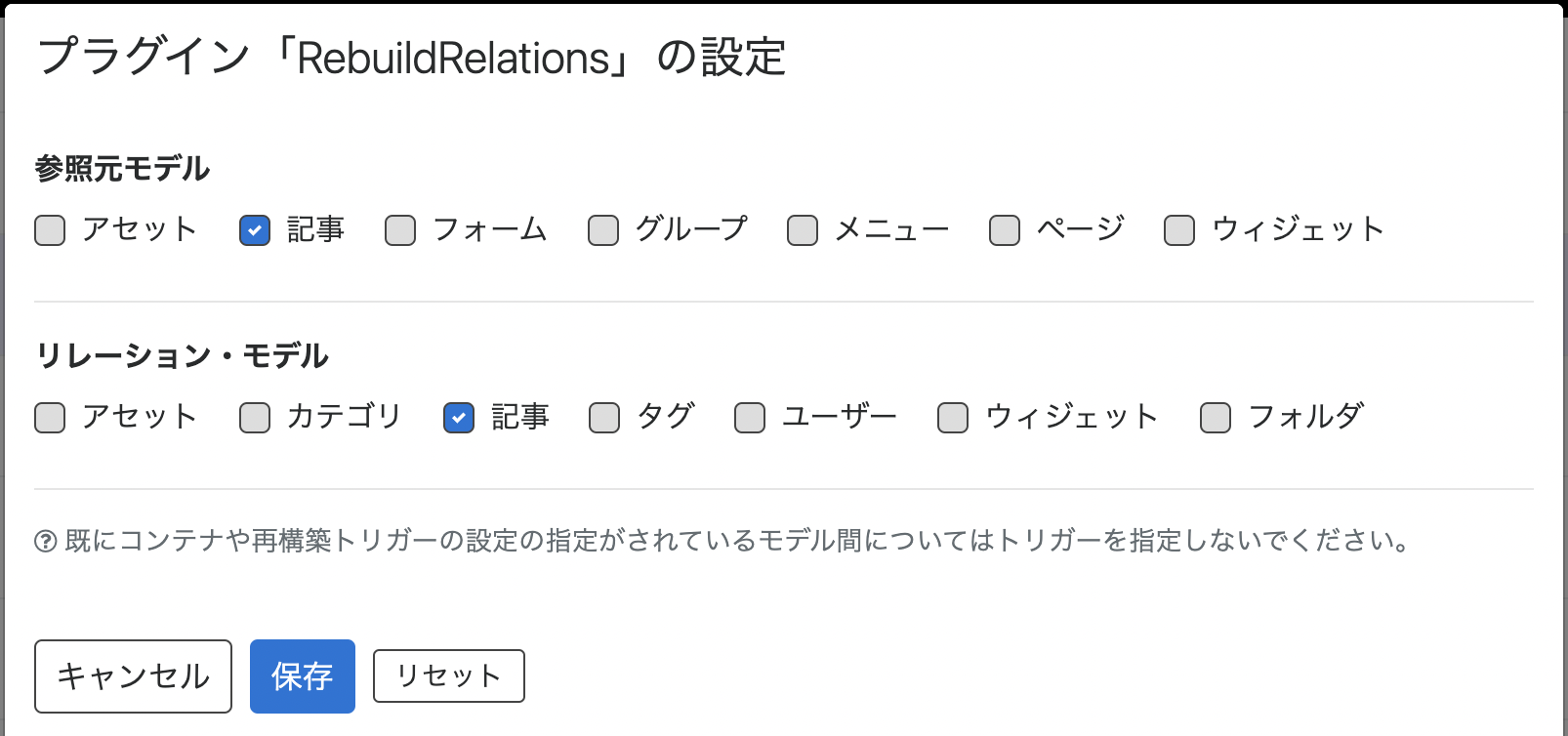Enable ウィジェット in 参照元モデル section
Screen dimensions: 1568x736
1177,229
